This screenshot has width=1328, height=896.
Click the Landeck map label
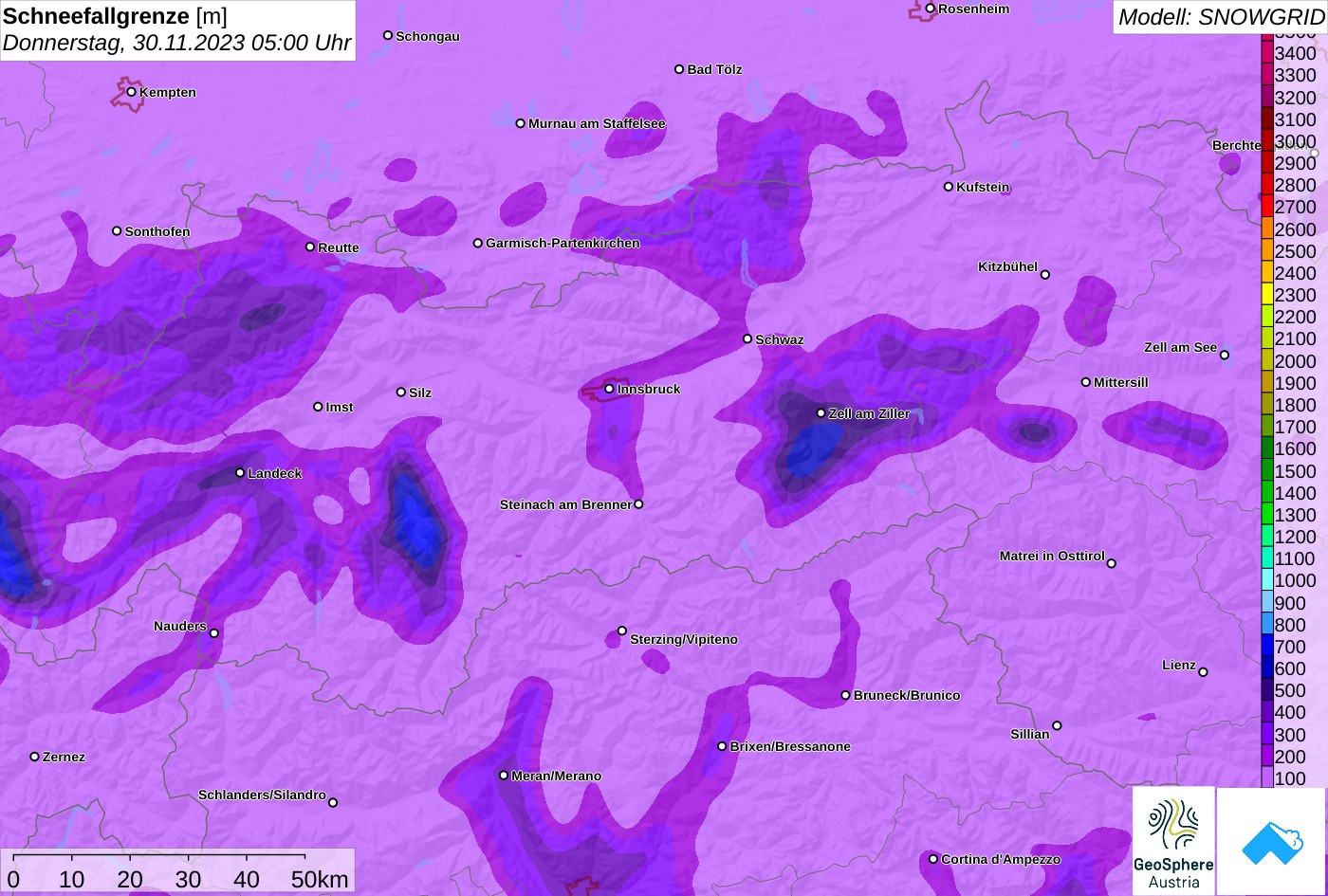[275, 473]
